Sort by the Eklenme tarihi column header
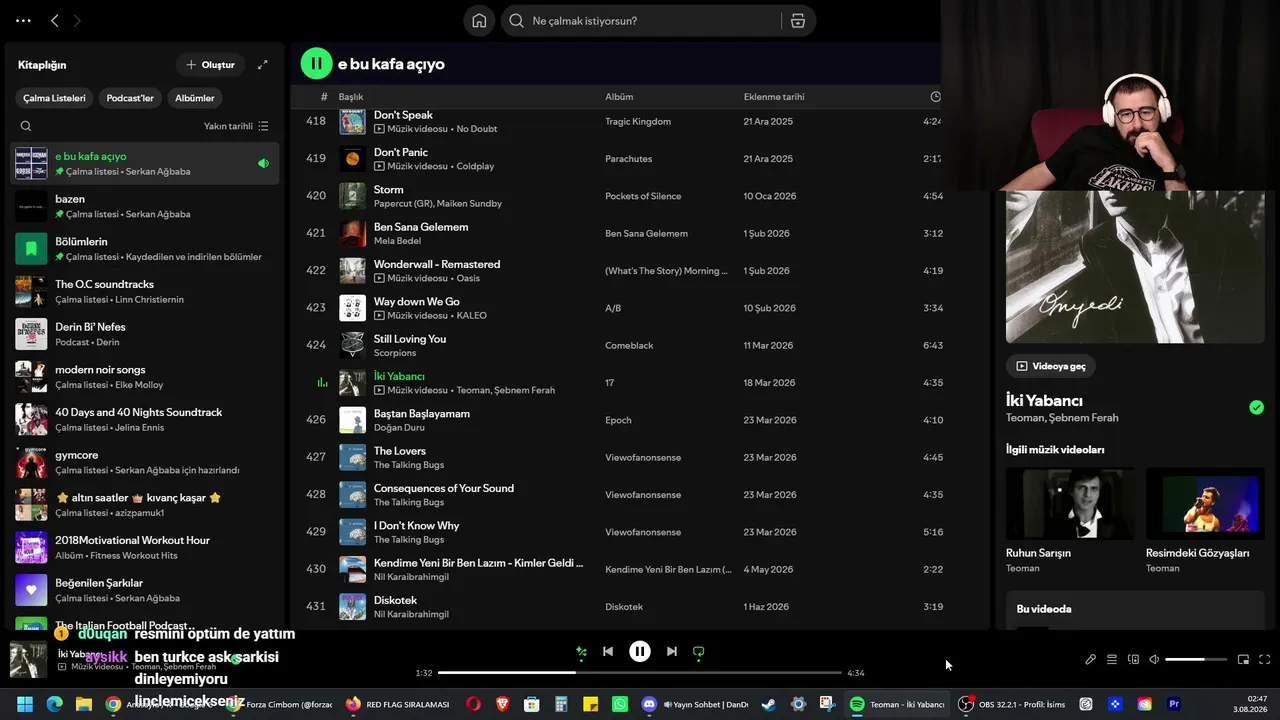 (x=774, y=97)
